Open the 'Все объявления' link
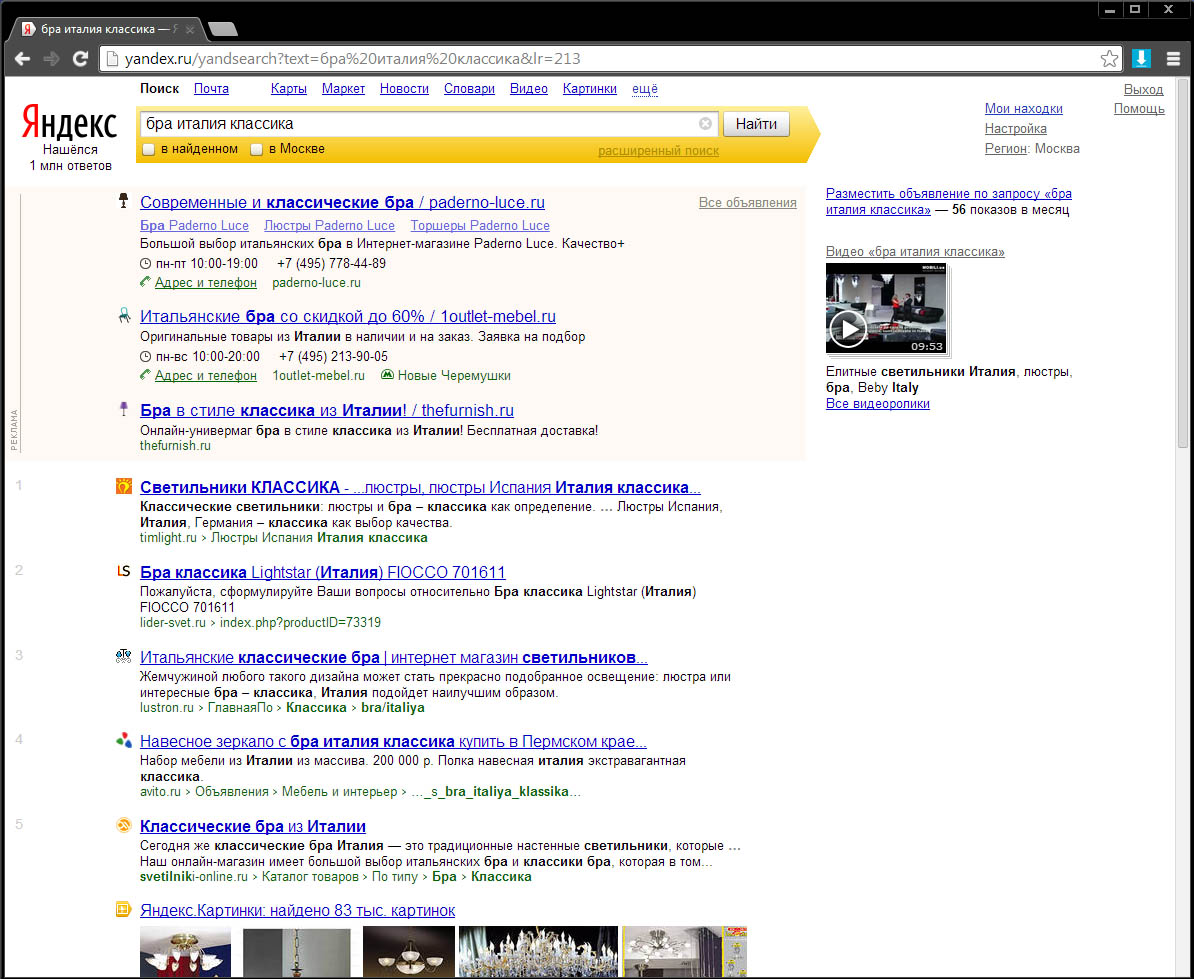Viewport: 1194px width, 979px height. pyautogui.click(x=747, y=202)
